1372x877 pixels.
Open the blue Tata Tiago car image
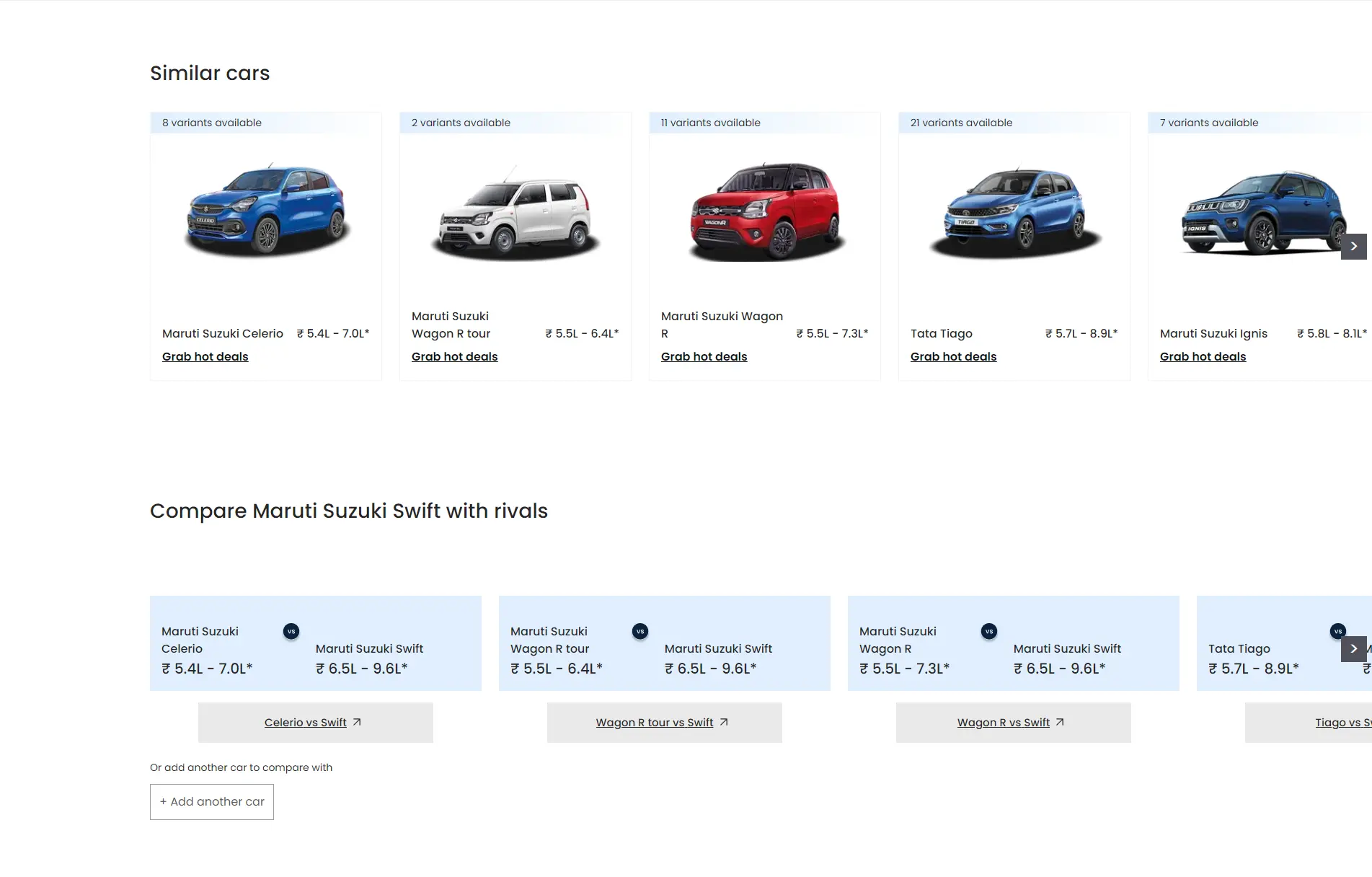coord(1014,213)
